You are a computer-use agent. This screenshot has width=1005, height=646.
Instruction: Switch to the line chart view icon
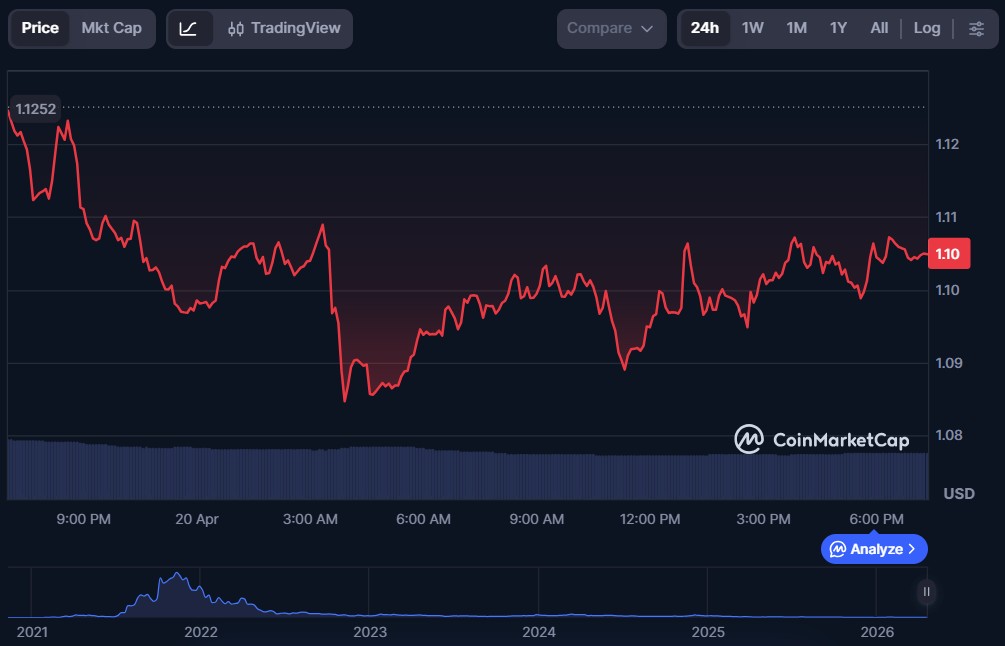click(x=189, y=29)
